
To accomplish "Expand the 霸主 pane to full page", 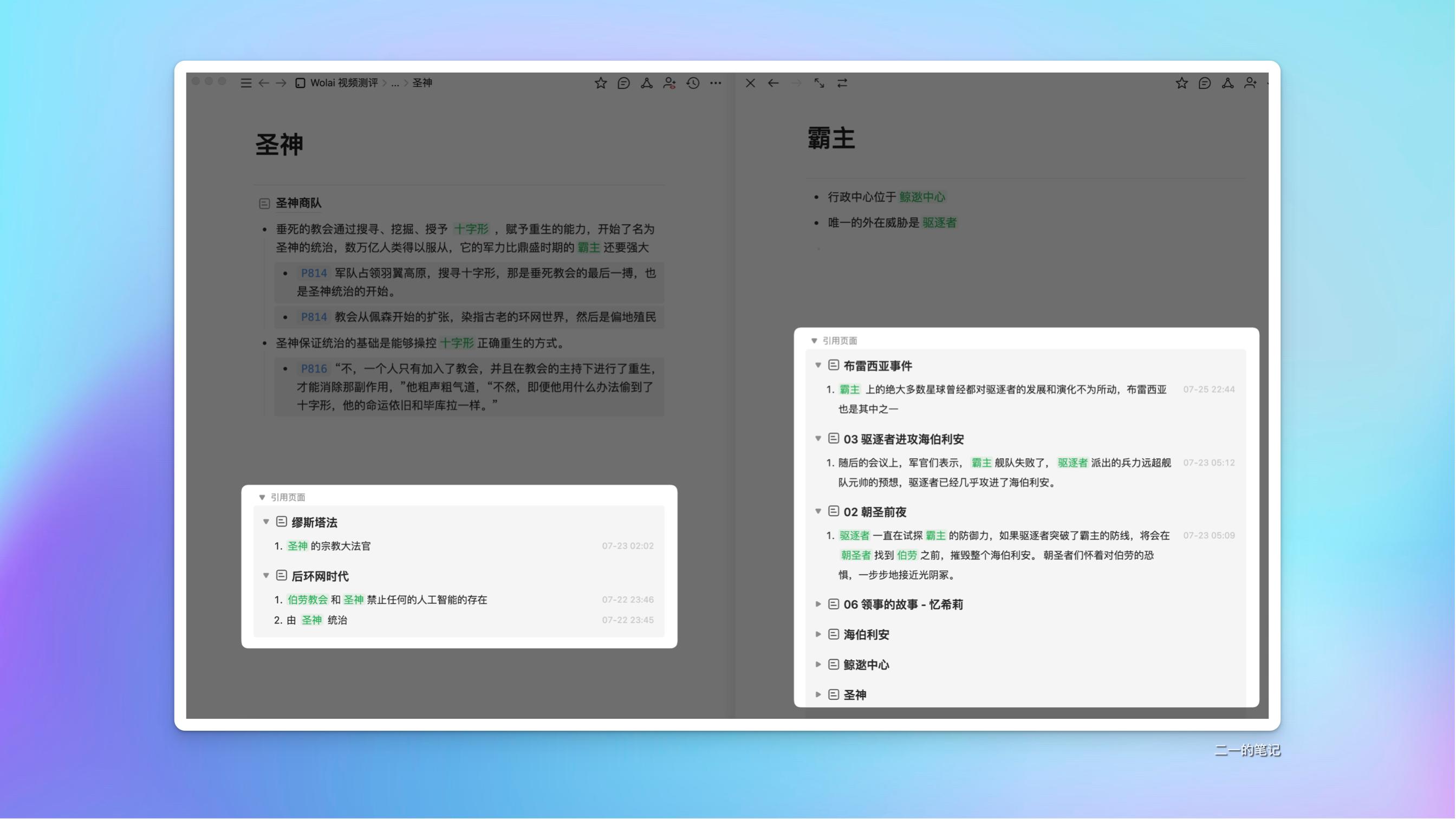I will pos(820,83).
